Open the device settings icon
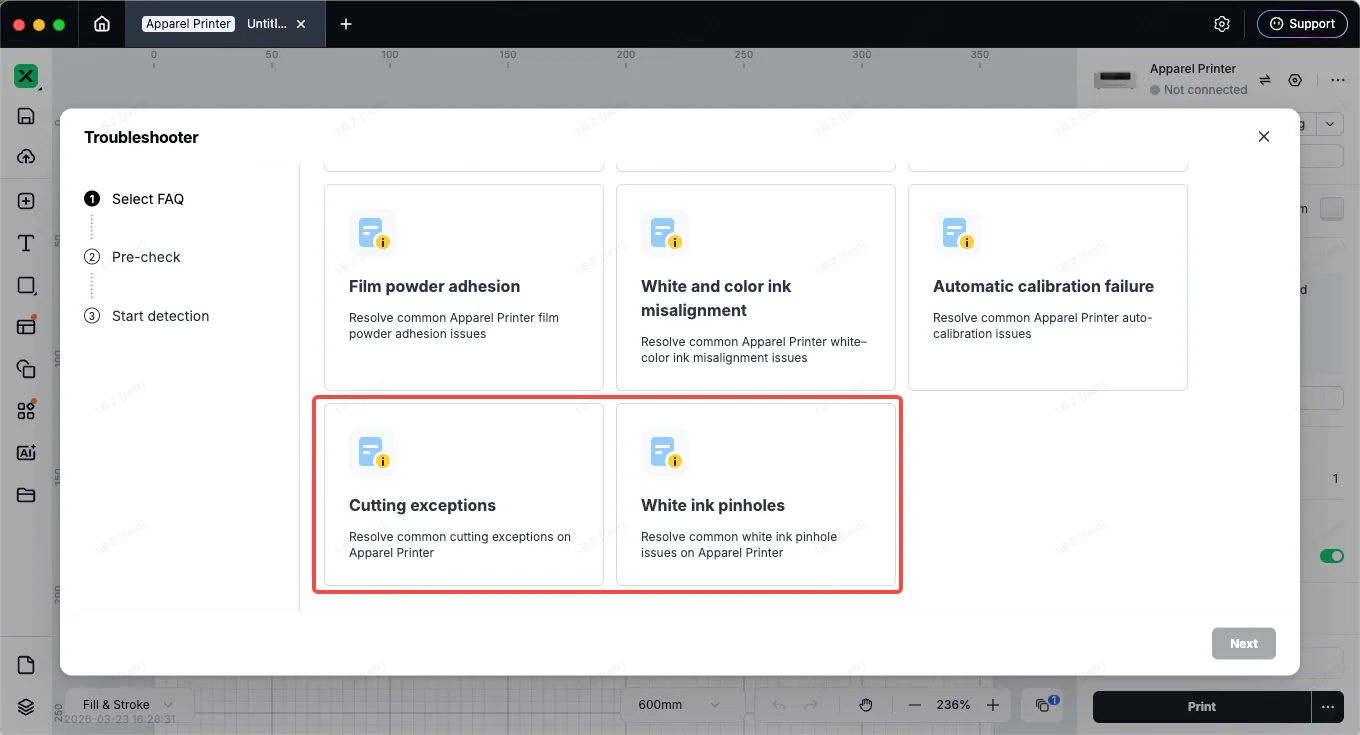1360x735 pixels. 1296,80
